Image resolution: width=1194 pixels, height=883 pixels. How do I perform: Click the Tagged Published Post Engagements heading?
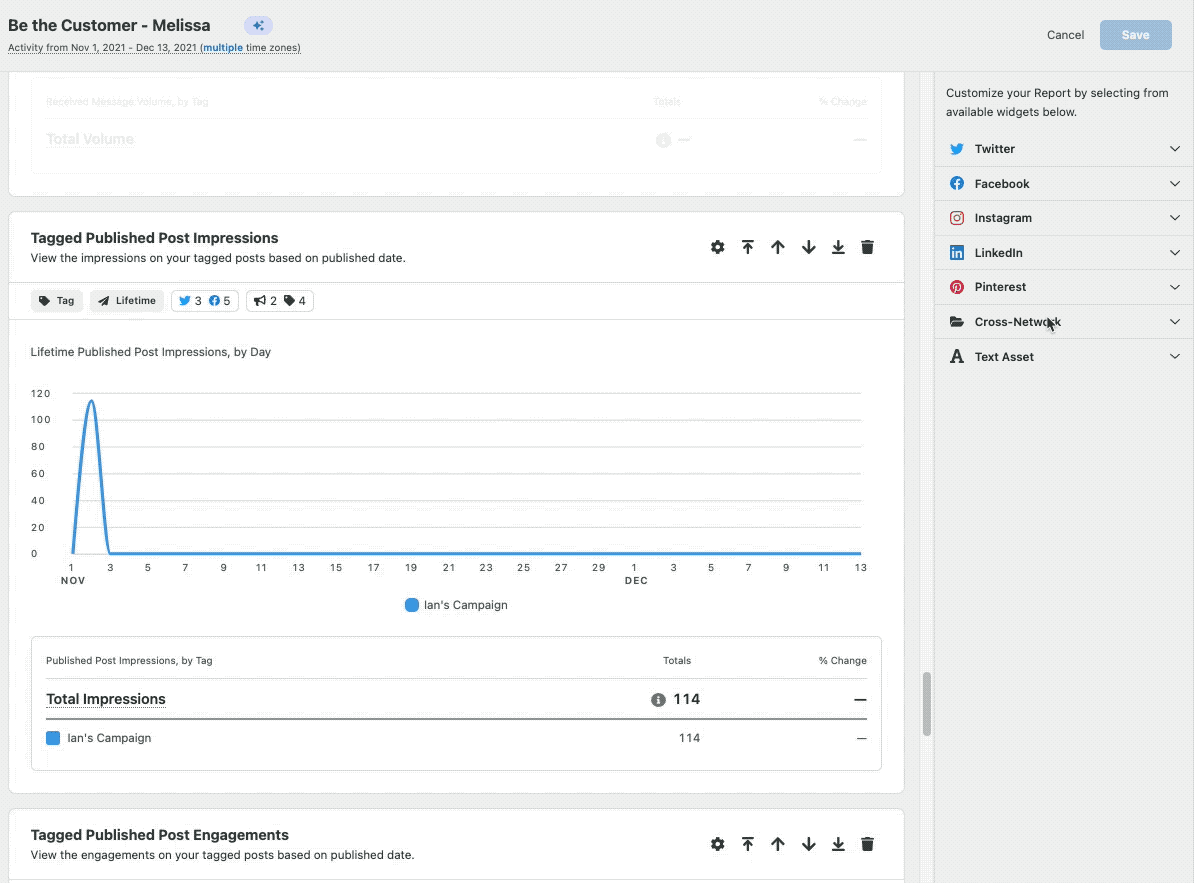[160, 835]
